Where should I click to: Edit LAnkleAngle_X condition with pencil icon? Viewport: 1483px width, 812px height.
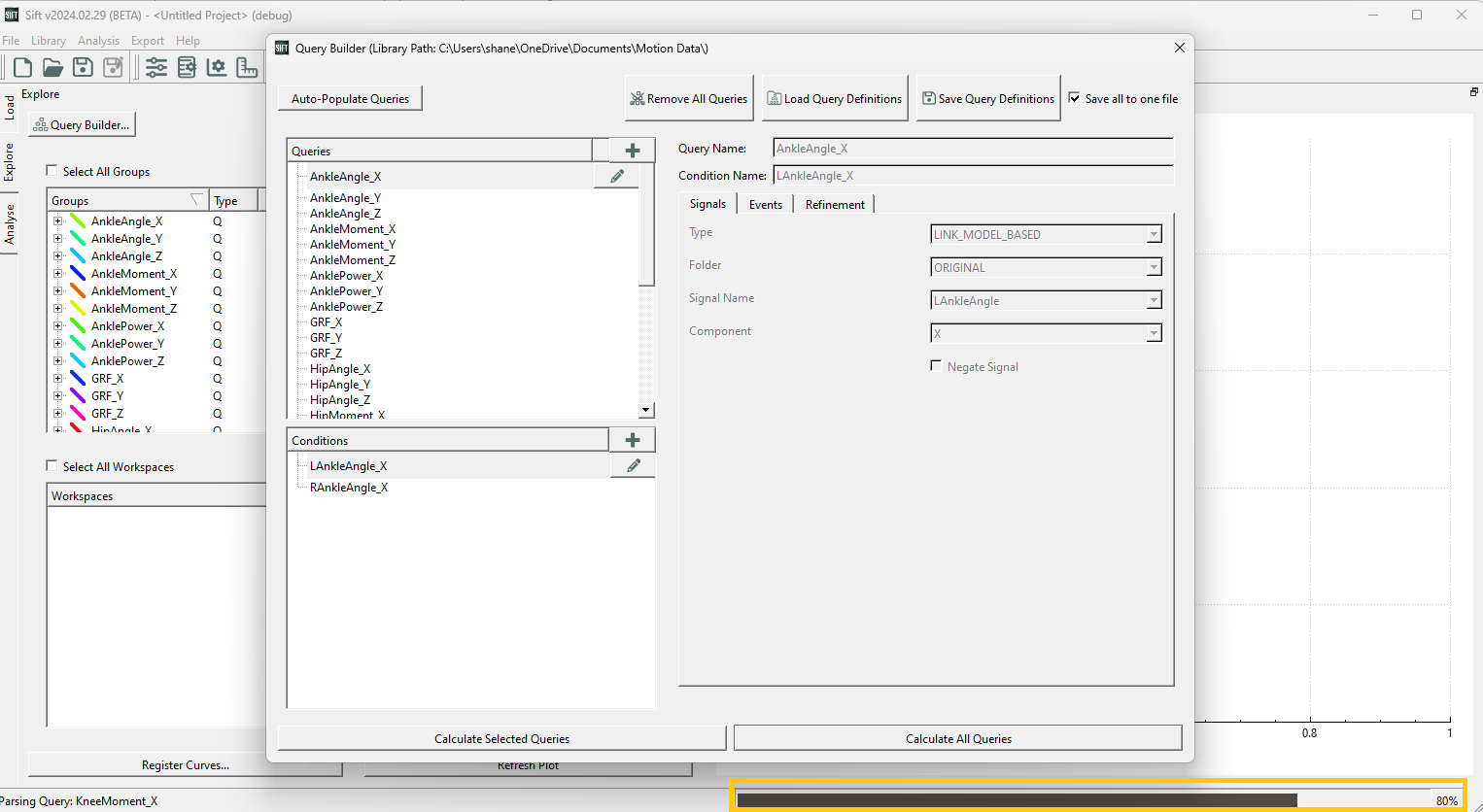pos(633,466)
